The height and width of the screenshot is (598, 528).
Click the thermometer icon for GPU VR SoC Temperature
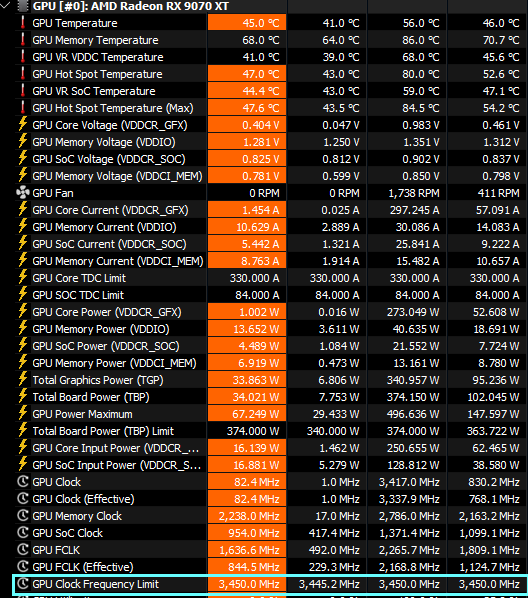(23, 91)
